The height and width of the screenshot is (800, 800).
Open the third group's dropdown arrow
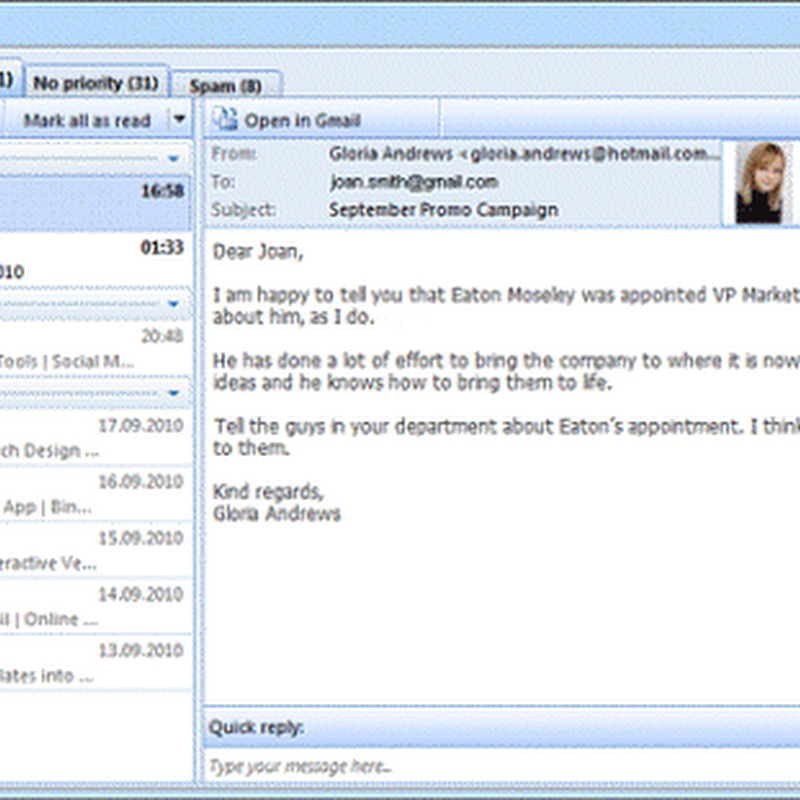click(x=176, y=390)
